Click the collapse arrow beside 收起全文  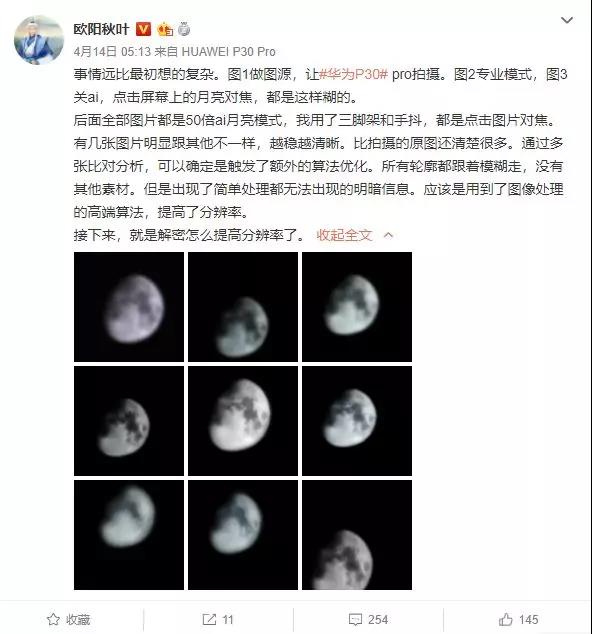pos(388,235)
